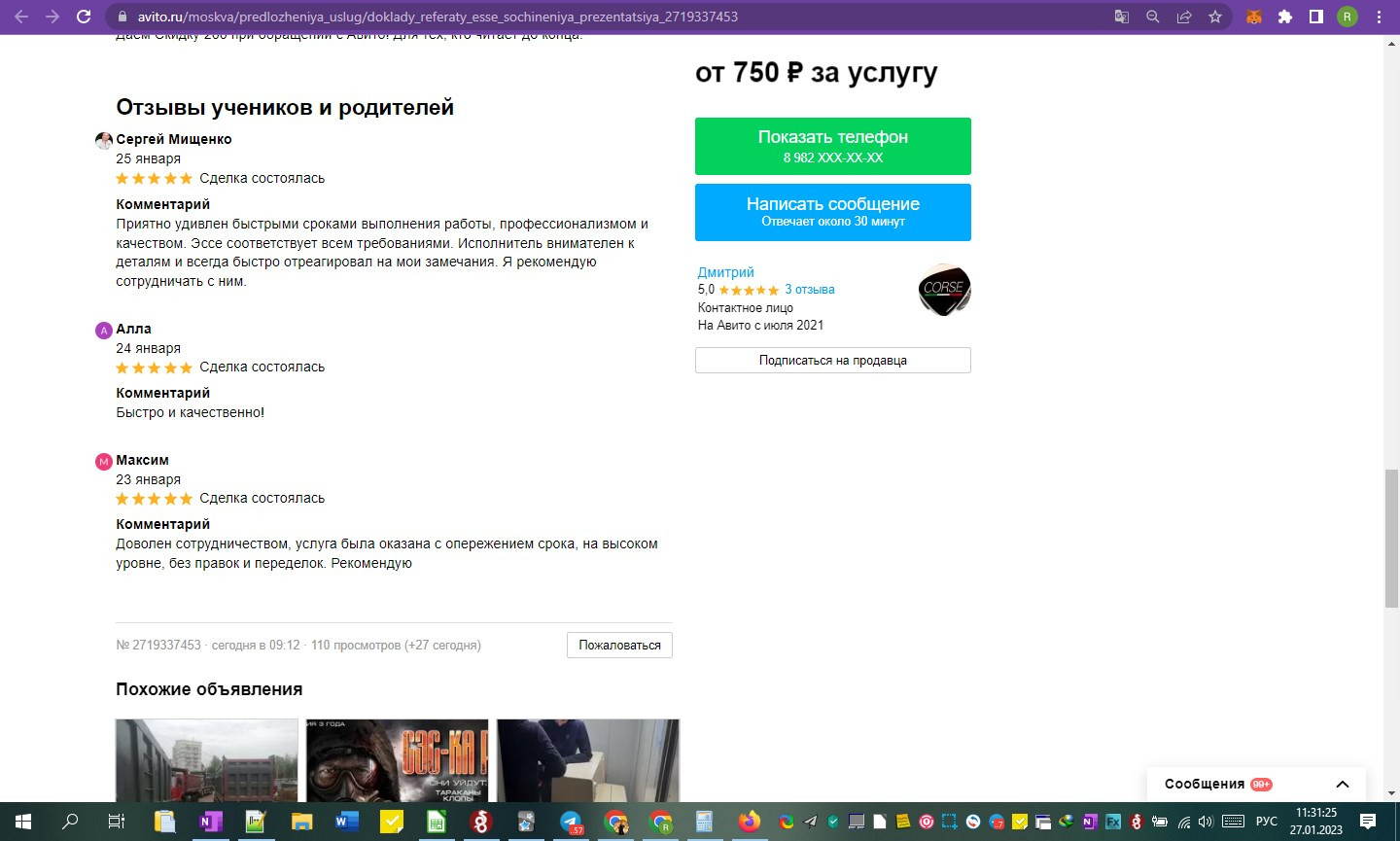Screen dimensions: 1400x841
Task: Open the Chrome profile R avatar
Action: 1347,17
